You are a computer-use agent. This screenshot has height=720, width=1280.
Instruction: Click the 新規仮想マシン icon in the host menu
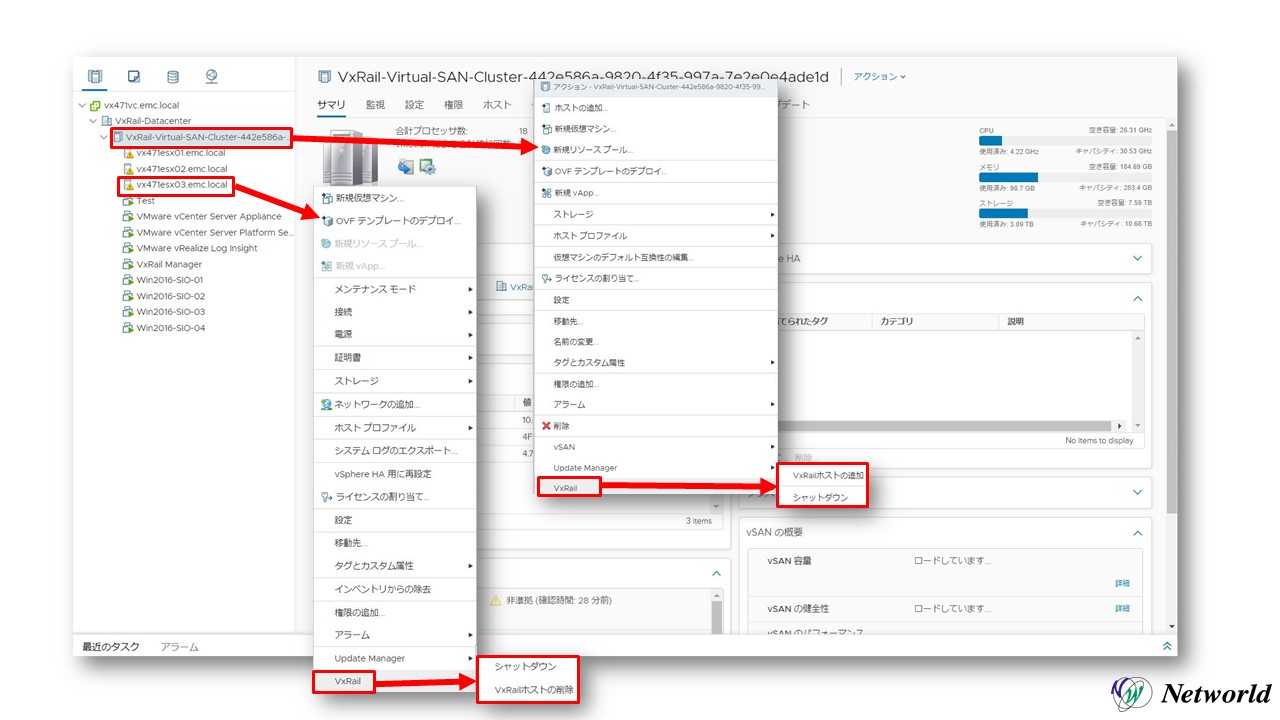point(326,198)
